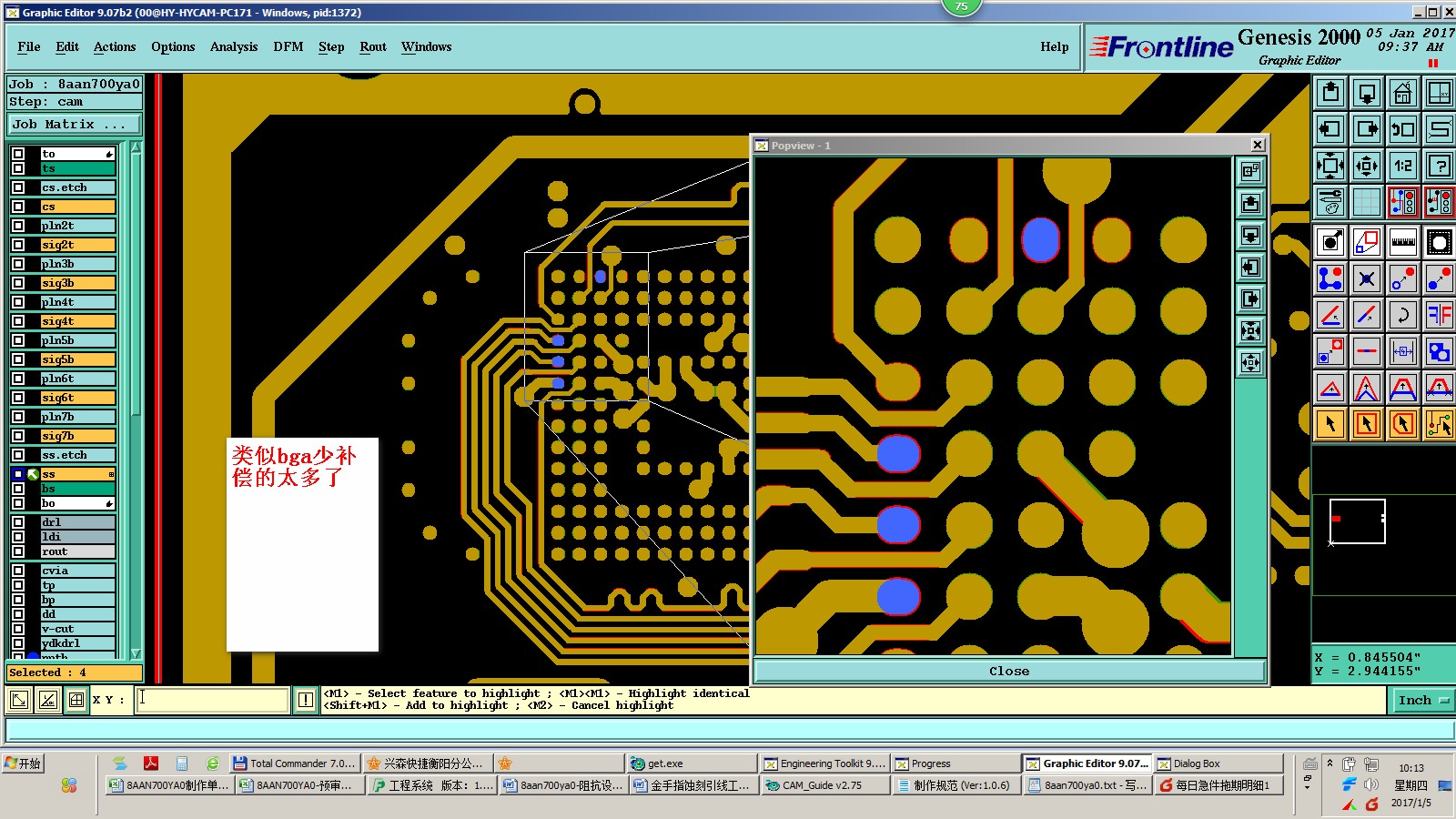1456x819 pixels.
Task: Open the File menu
Action: (29, 46)
